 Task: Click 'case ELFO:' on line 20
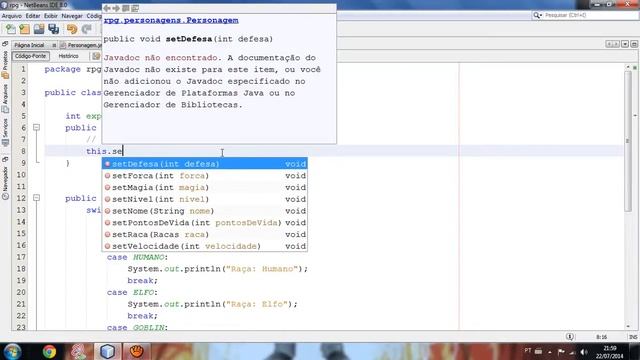coord(132,292)
